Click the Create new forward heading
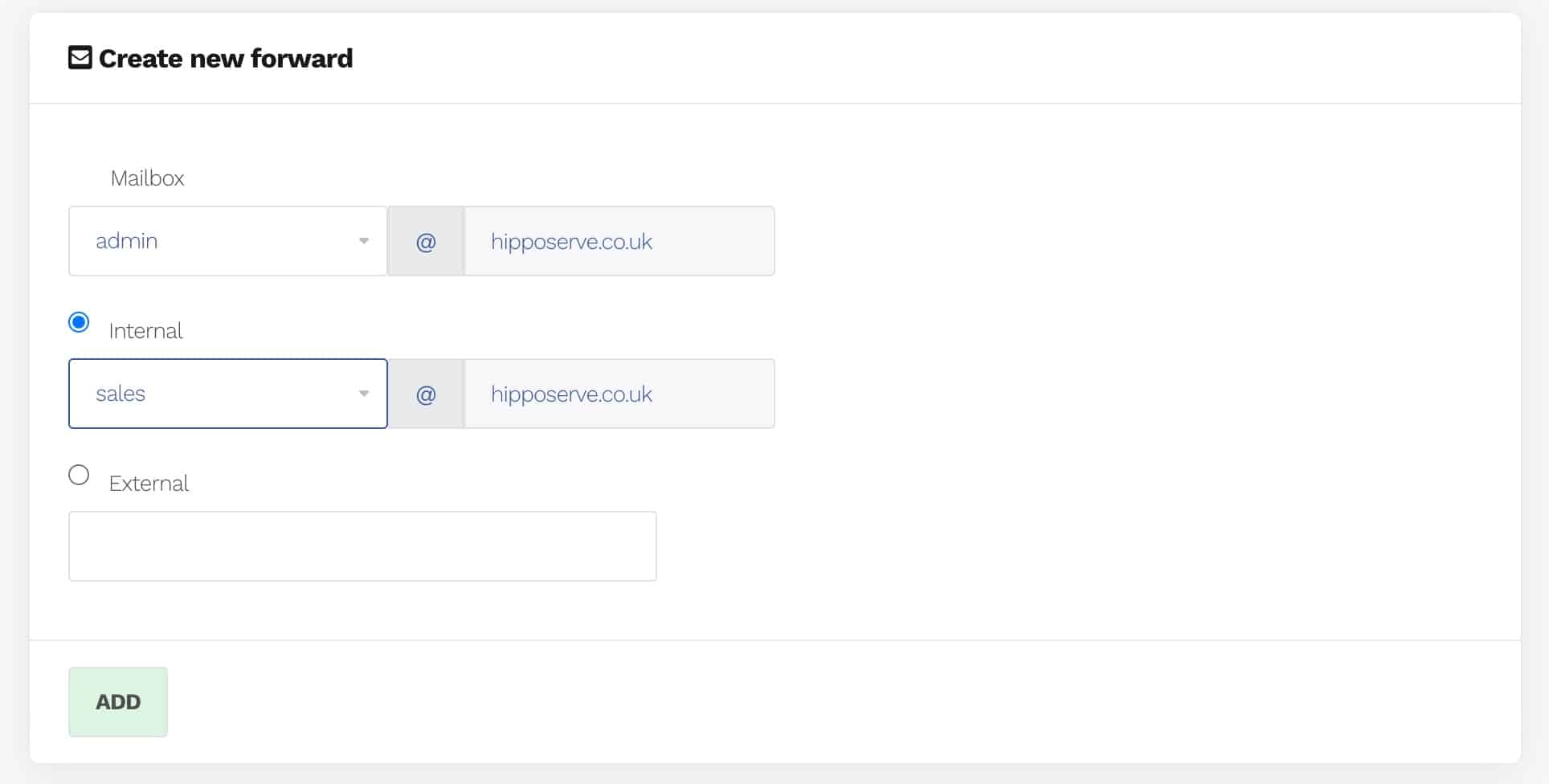Screen dimensions: 1549x784 [x=225, y=59]
